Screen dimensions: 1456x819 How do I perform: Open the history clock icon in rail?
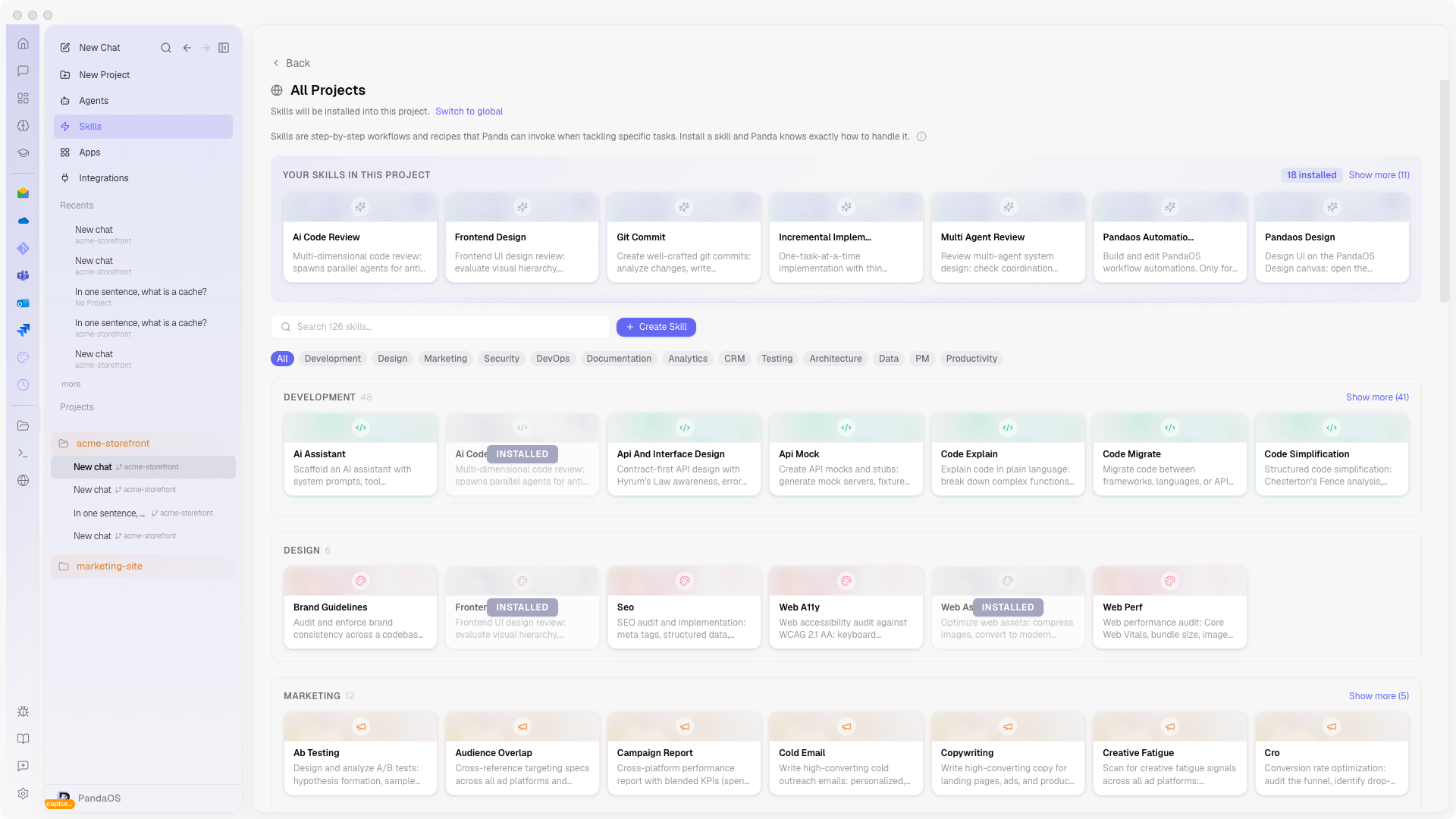click(23, 385)
